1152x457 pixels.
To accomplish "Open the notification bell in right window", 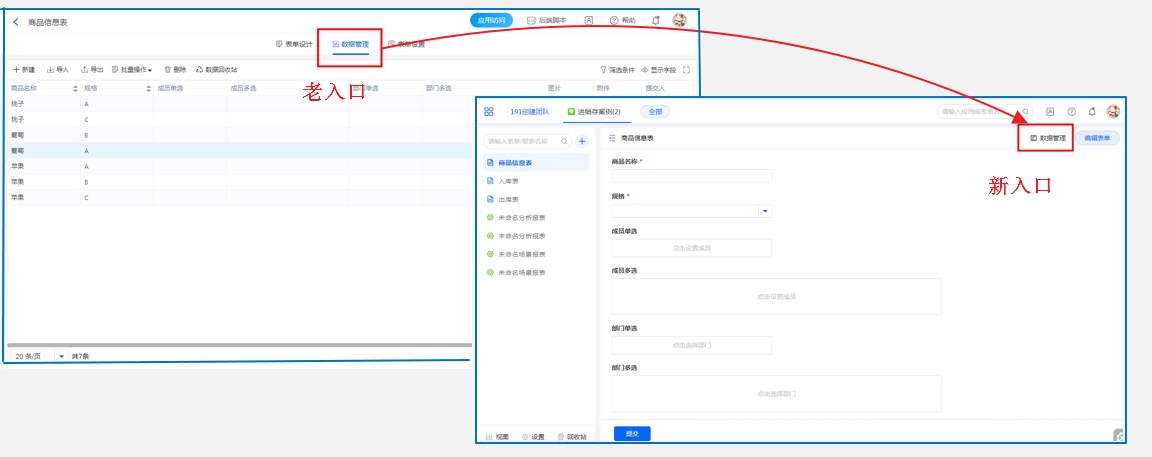I will pyautogui.click(x=1092, y=112).
